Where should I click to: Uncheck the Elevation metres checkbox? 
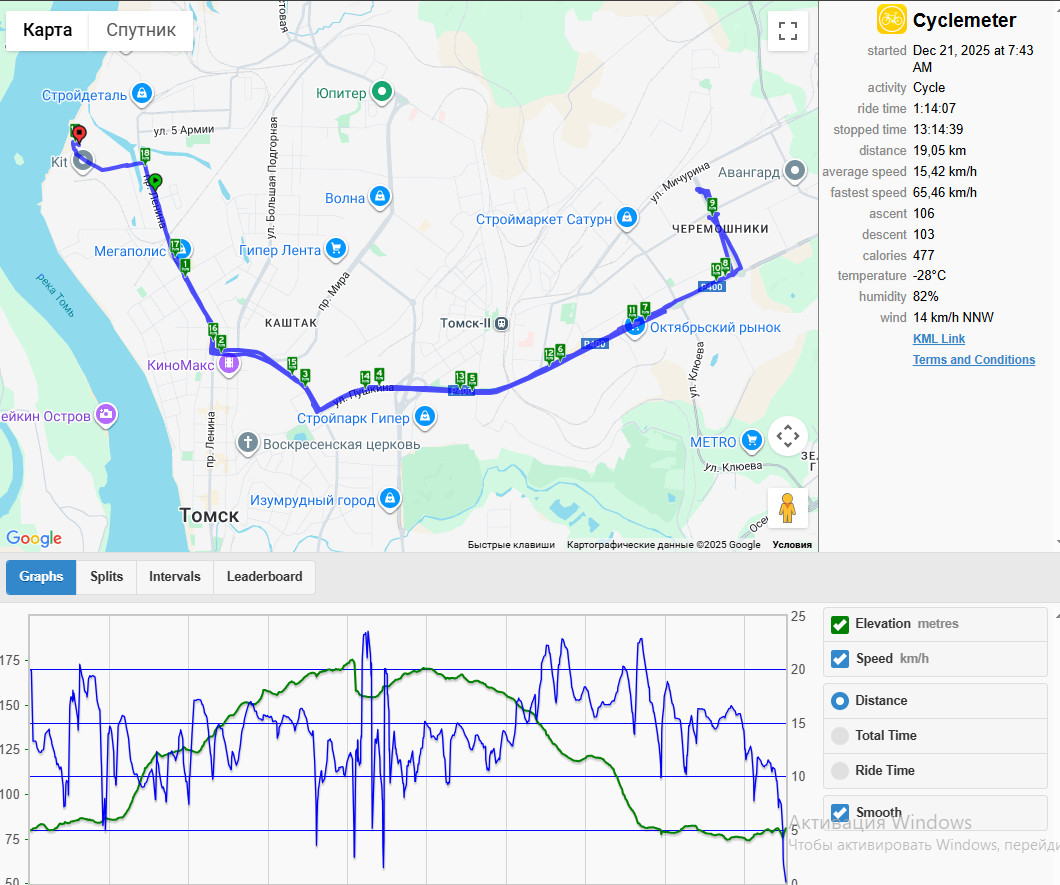tap(840, 624)
